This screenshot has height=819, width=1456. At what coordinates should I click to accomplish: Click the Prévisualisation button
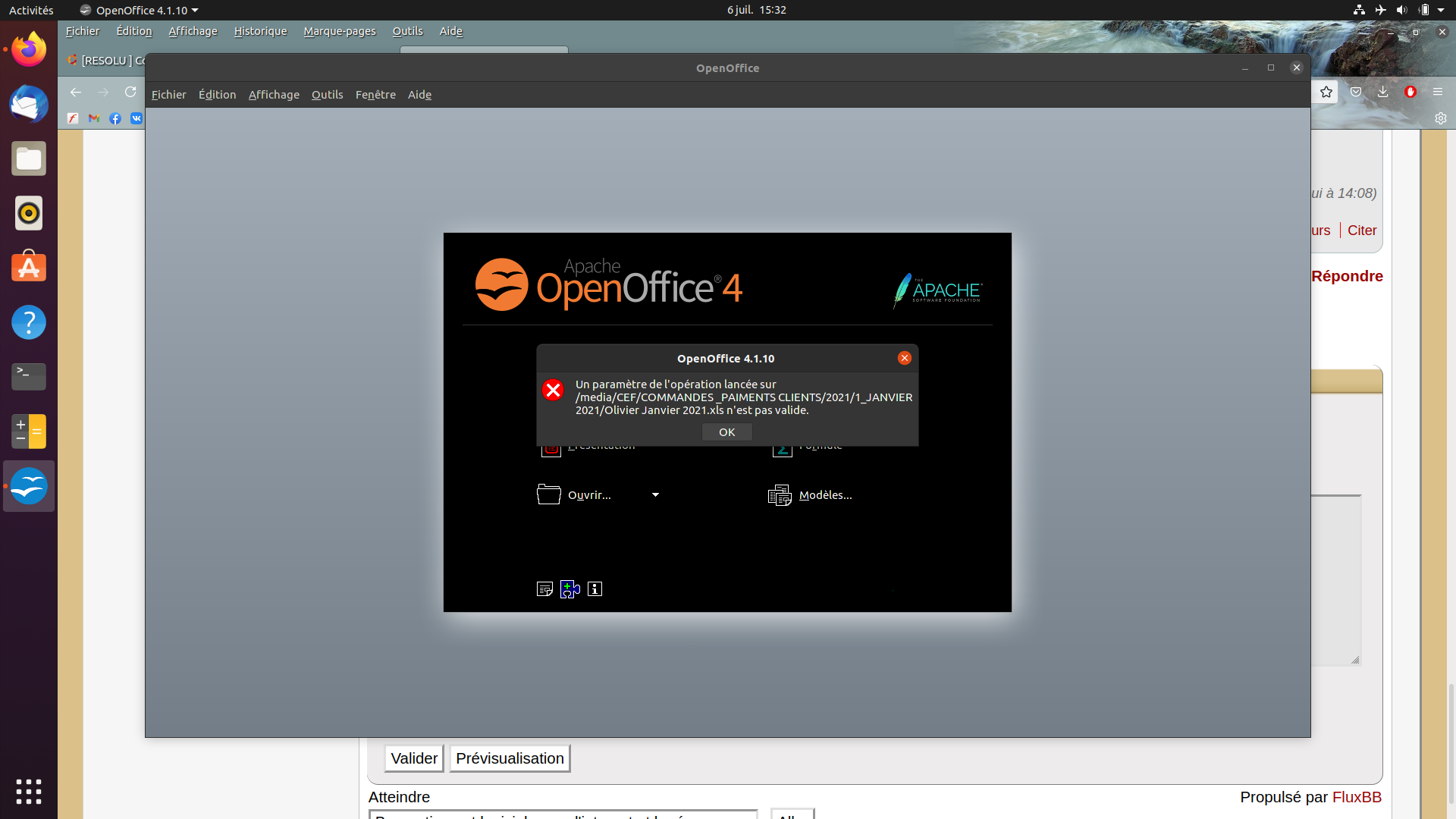[510, 758]
